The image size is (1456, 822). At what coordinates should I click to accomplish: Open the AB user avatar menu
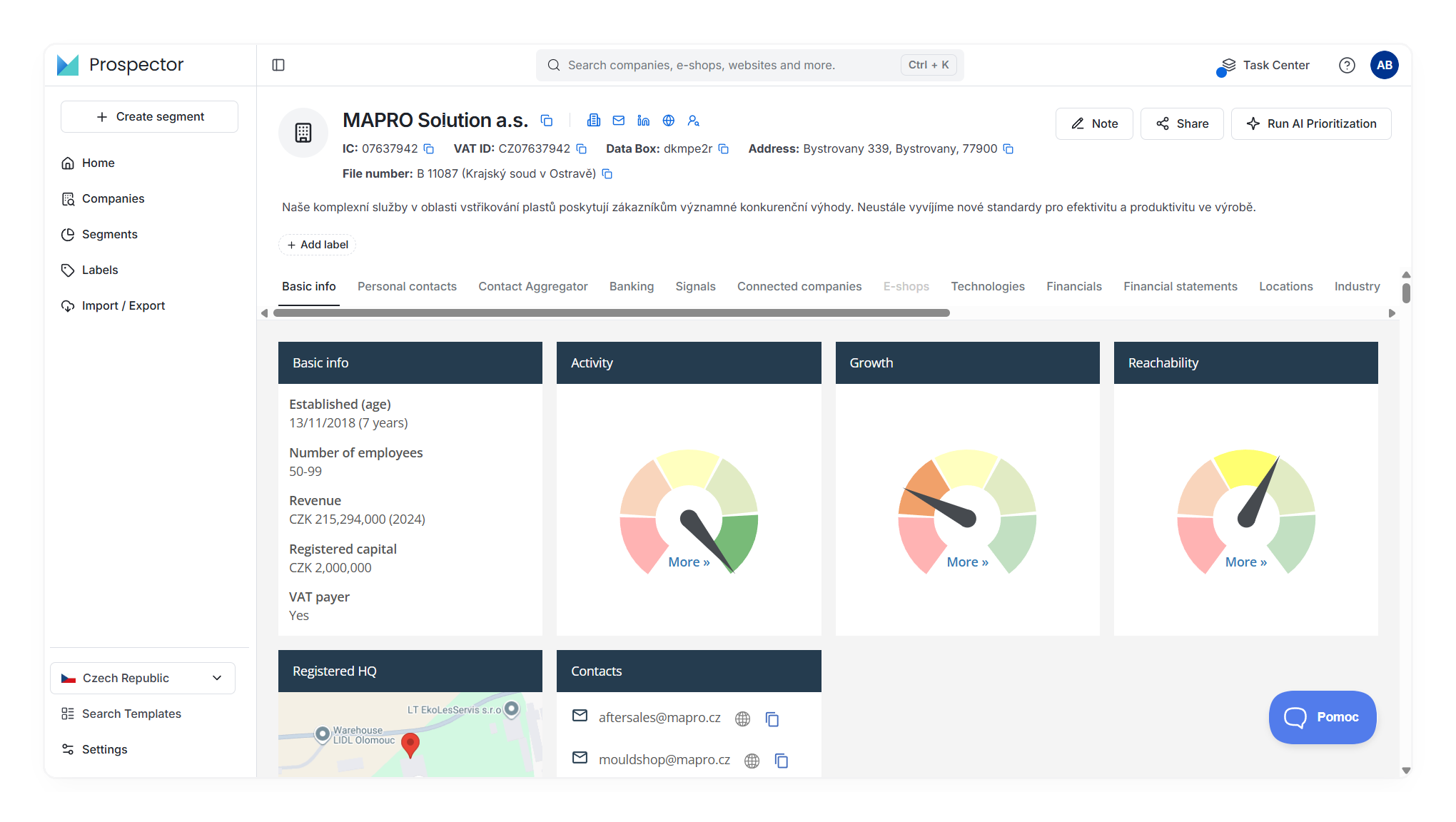[1384, 65]
